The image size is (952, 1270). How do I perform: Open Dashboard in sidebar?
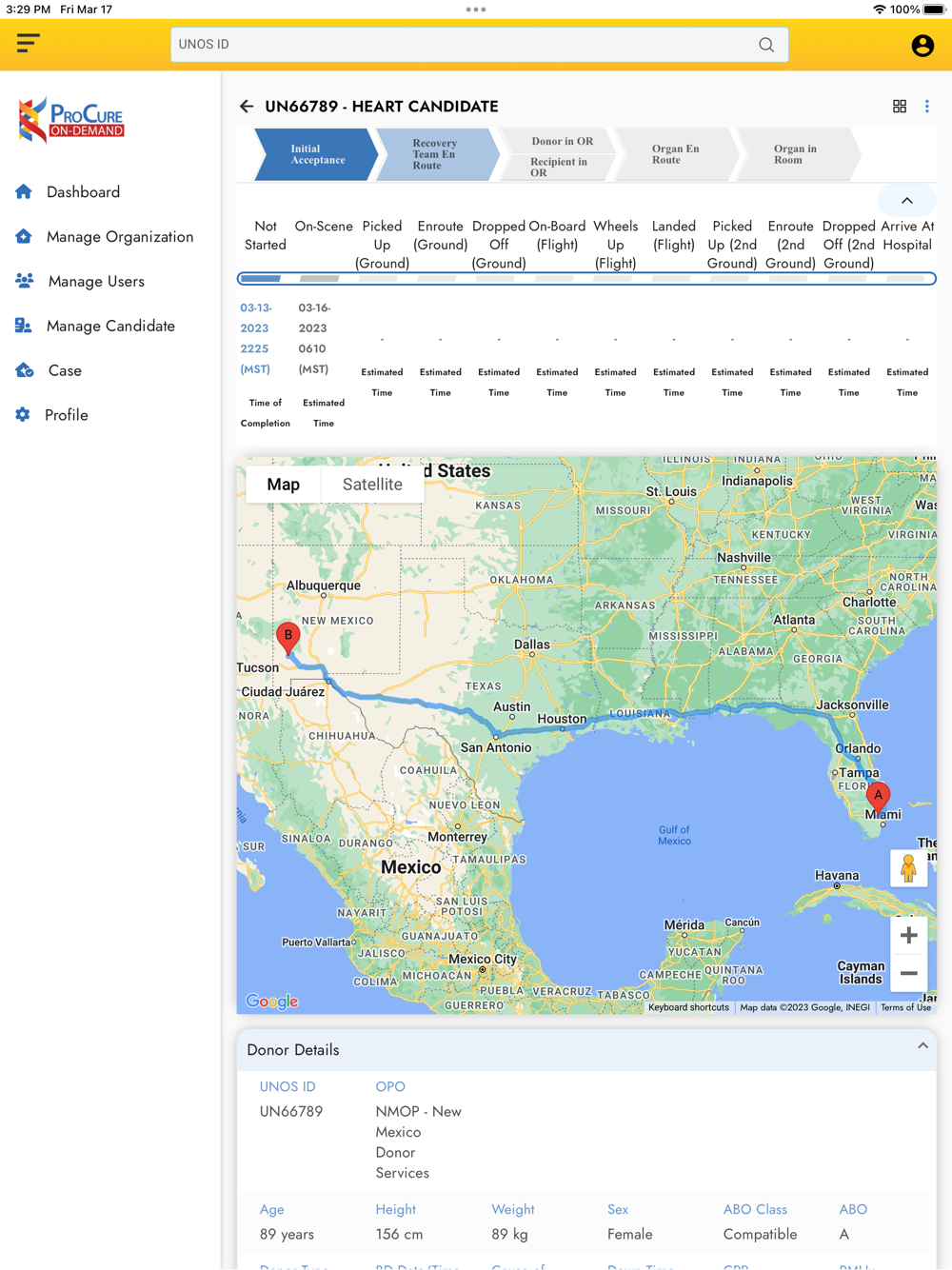click(x=83, y=192)
